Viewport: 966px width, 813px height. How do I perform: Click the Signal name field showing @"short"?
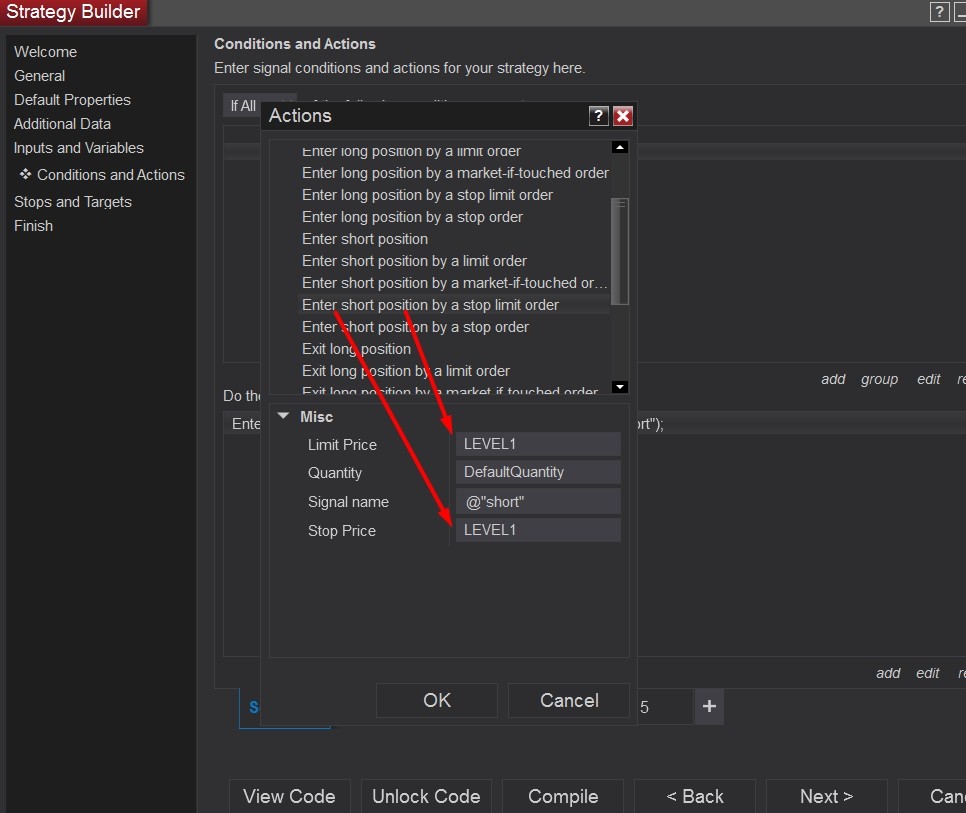[x=538, y=502]
